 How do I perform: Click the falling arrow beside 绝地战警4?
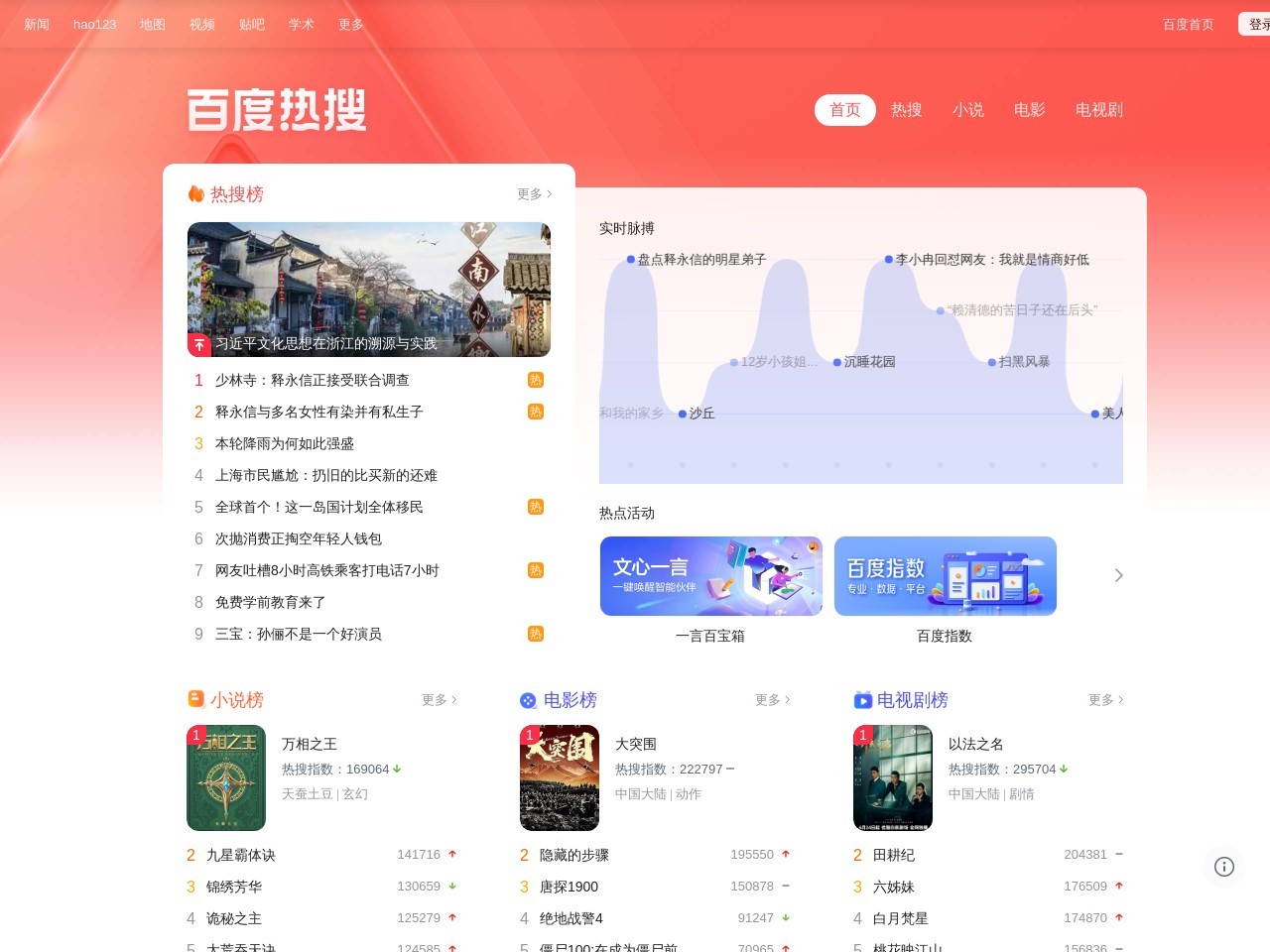[x=786, y=917]
